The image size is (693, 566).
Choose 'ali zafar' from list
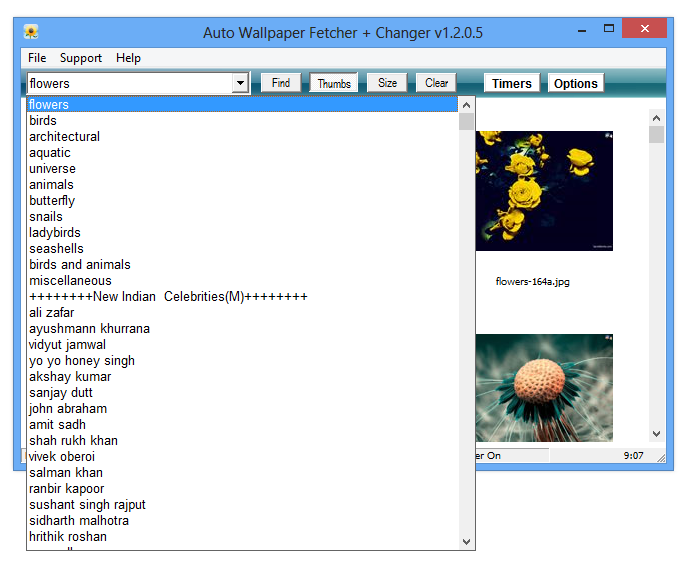243,313
